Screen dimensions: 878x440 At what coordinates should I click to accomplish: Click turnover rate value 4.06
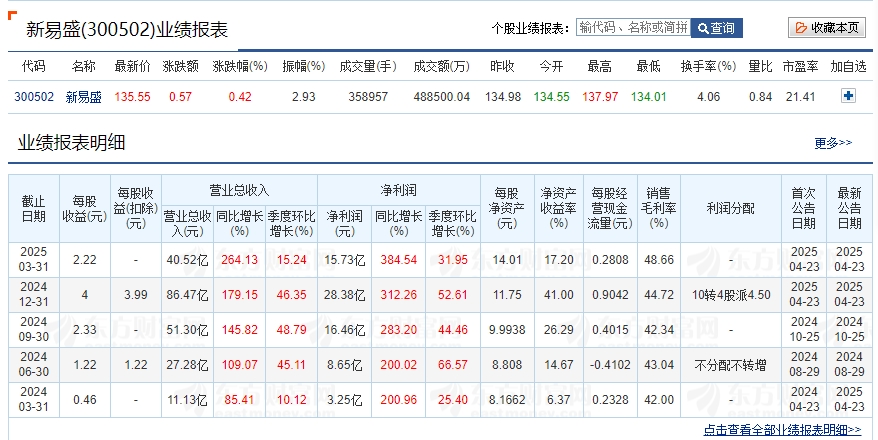708,97
